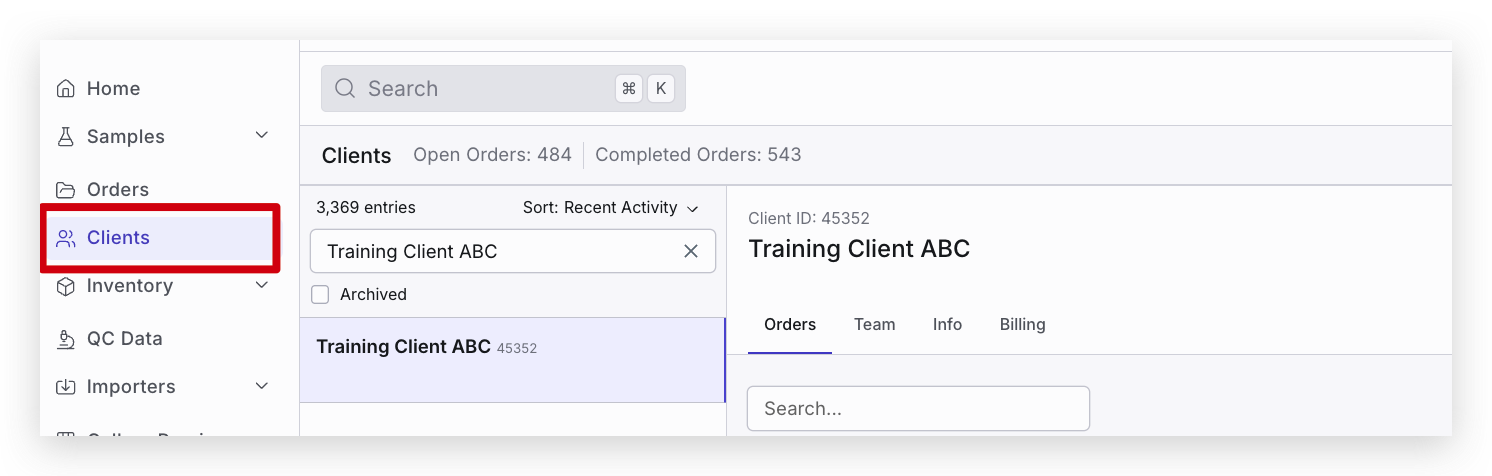Click the 3,369 entries count
Viewport: 1492px width, 476px height.
point(366,208)
